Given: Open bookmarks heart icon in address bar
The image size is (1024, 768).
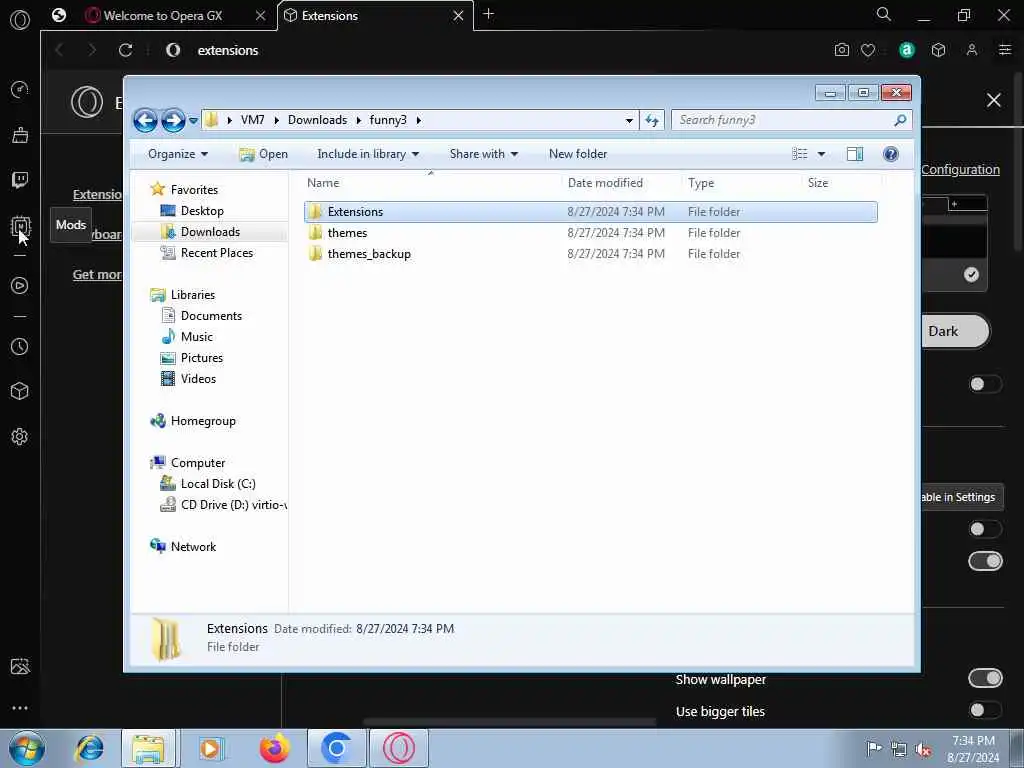Looking at the screenshot, I should point(868,50).
